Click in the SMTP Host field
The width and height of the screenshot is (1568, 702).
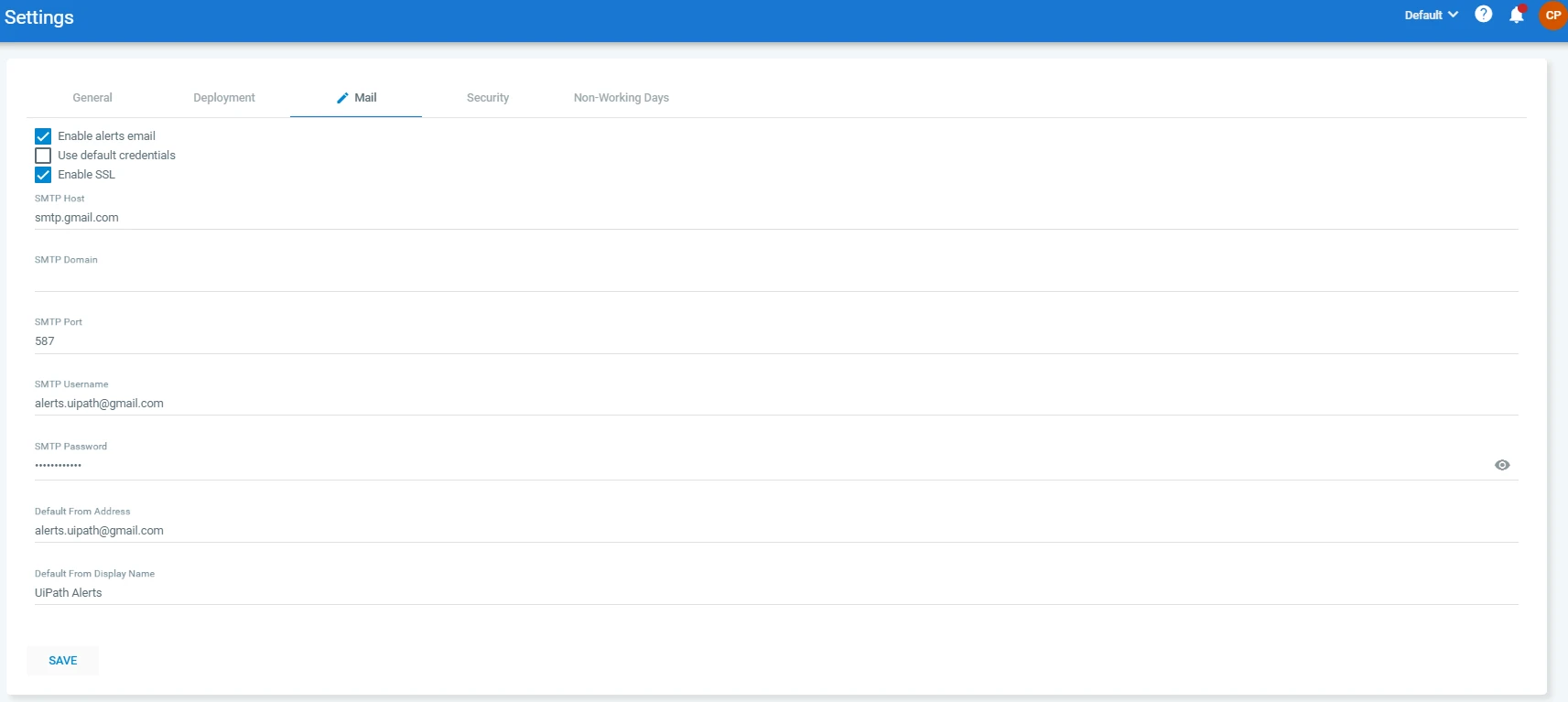776,218
